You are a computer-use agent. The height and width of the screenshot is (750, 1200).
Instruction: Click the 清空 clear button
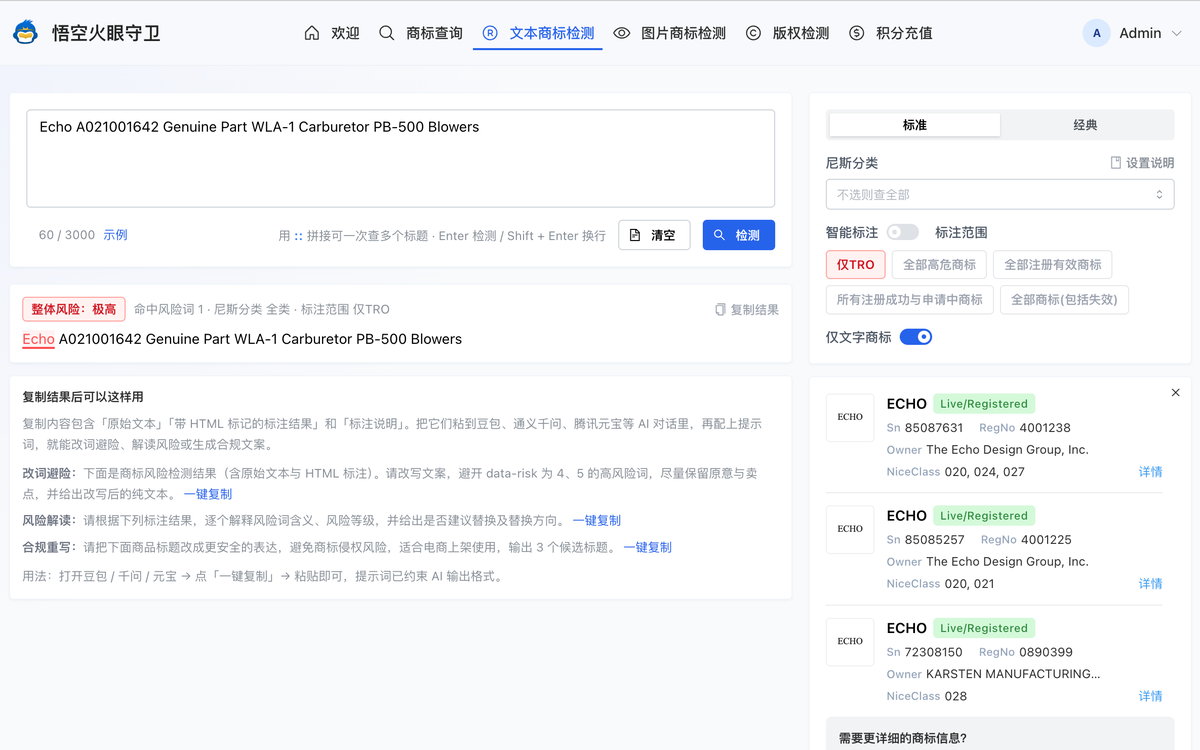(x=654, y=235)
